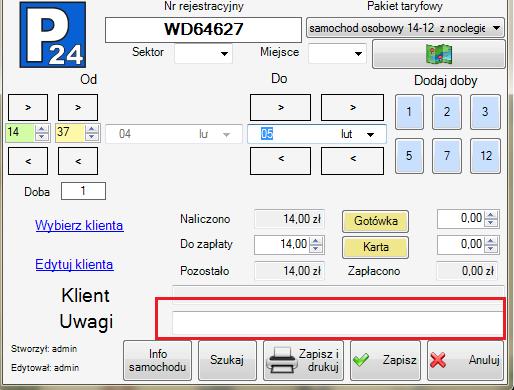
Task: Select the highlighted 05 day in Do date
Action: (267, 134)
